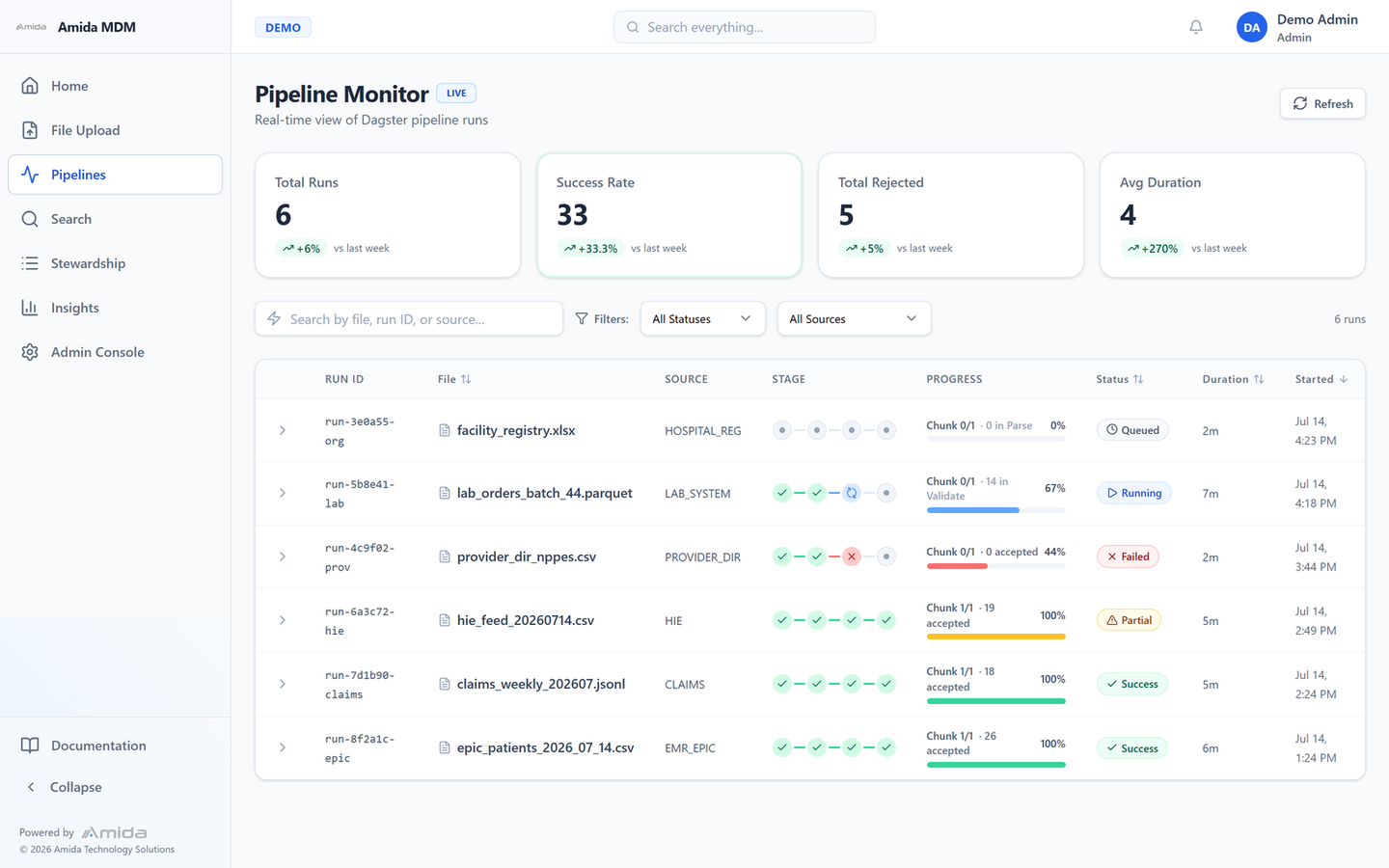Click the Documentation book icon

coord(30,746)
